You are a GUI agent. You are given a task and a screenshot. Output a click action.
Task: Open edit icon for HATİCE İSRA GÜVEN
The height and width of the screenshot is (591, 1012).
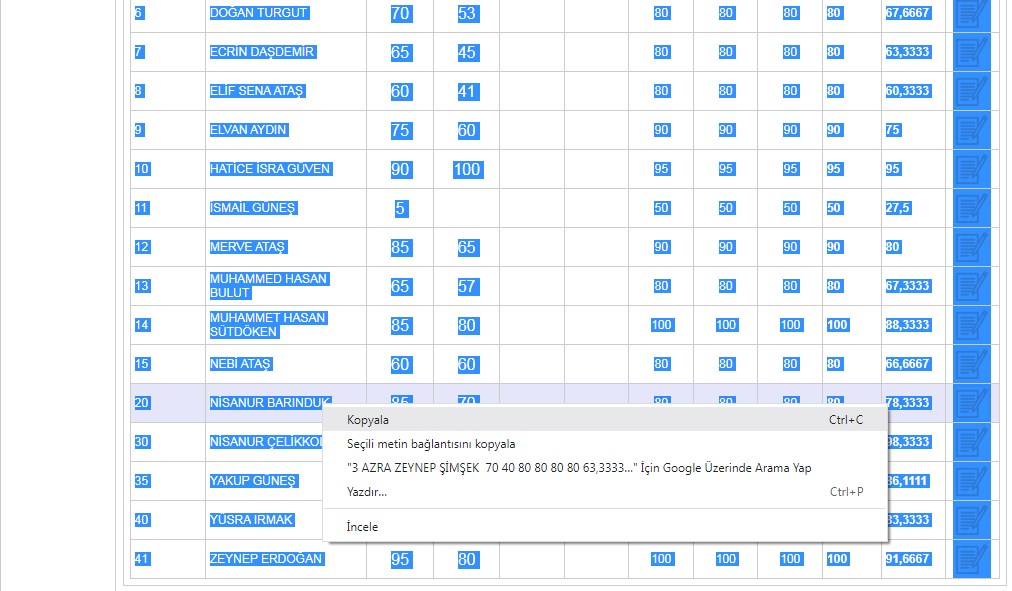coord(970,169)
